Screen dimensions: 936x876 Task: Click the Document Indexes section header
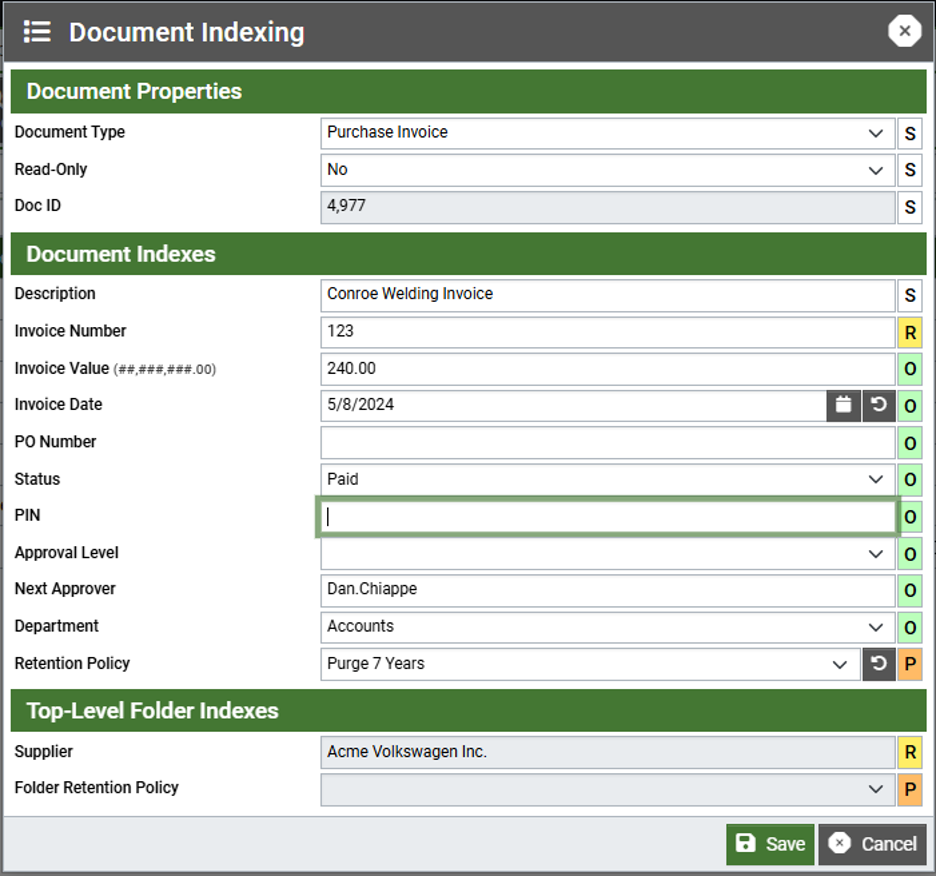click(x=469, y=254)
